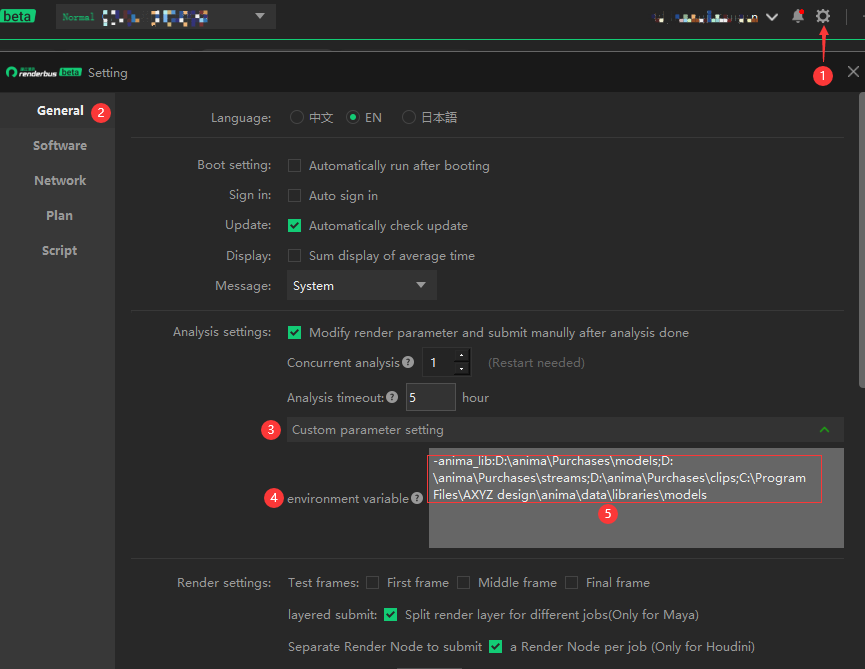Enable Auto sign in
This screenshot has width=865, height=669.
click(x=294, y=195)
